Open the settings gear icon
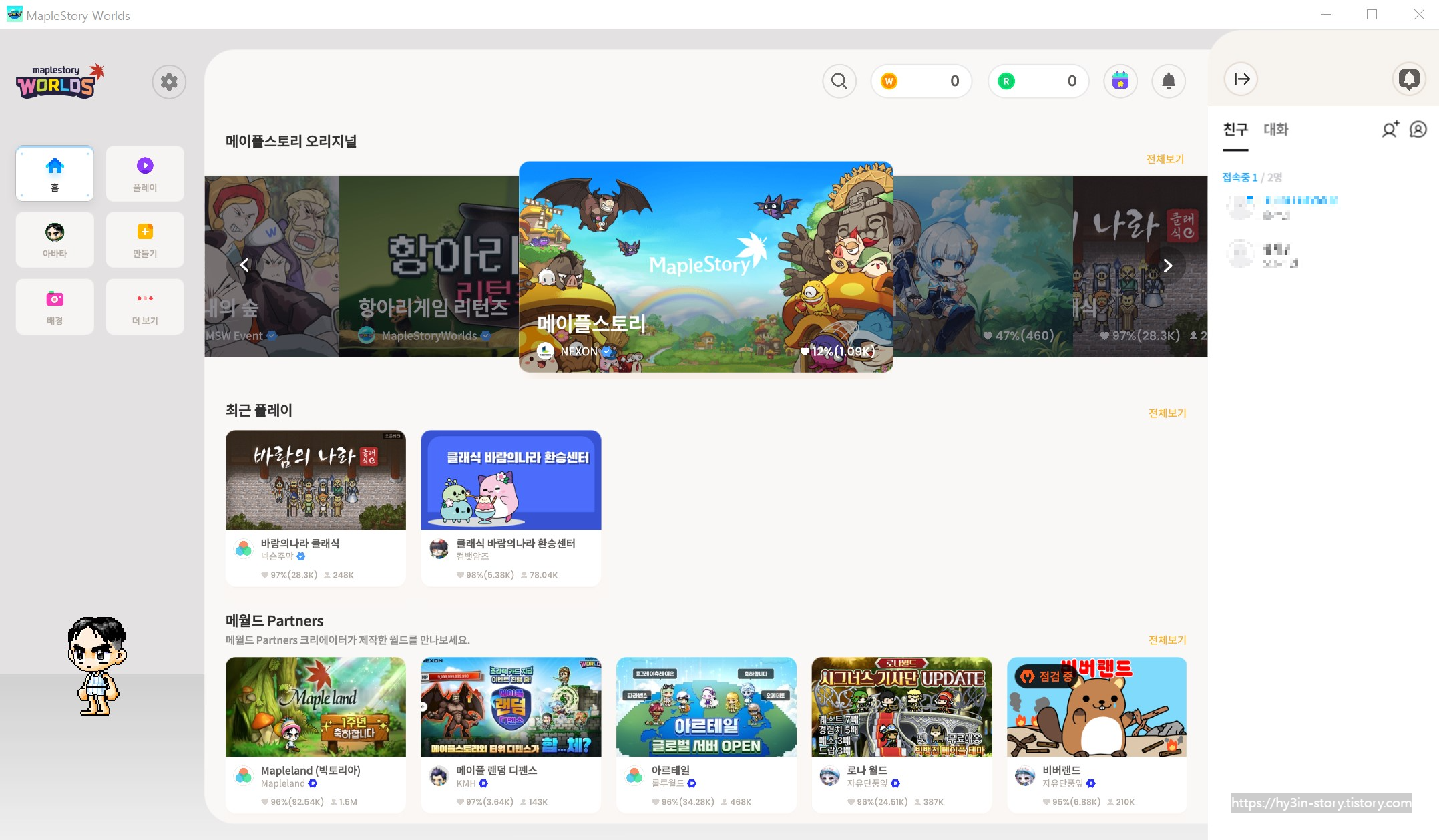The image size is (1439, 840). 169,82
